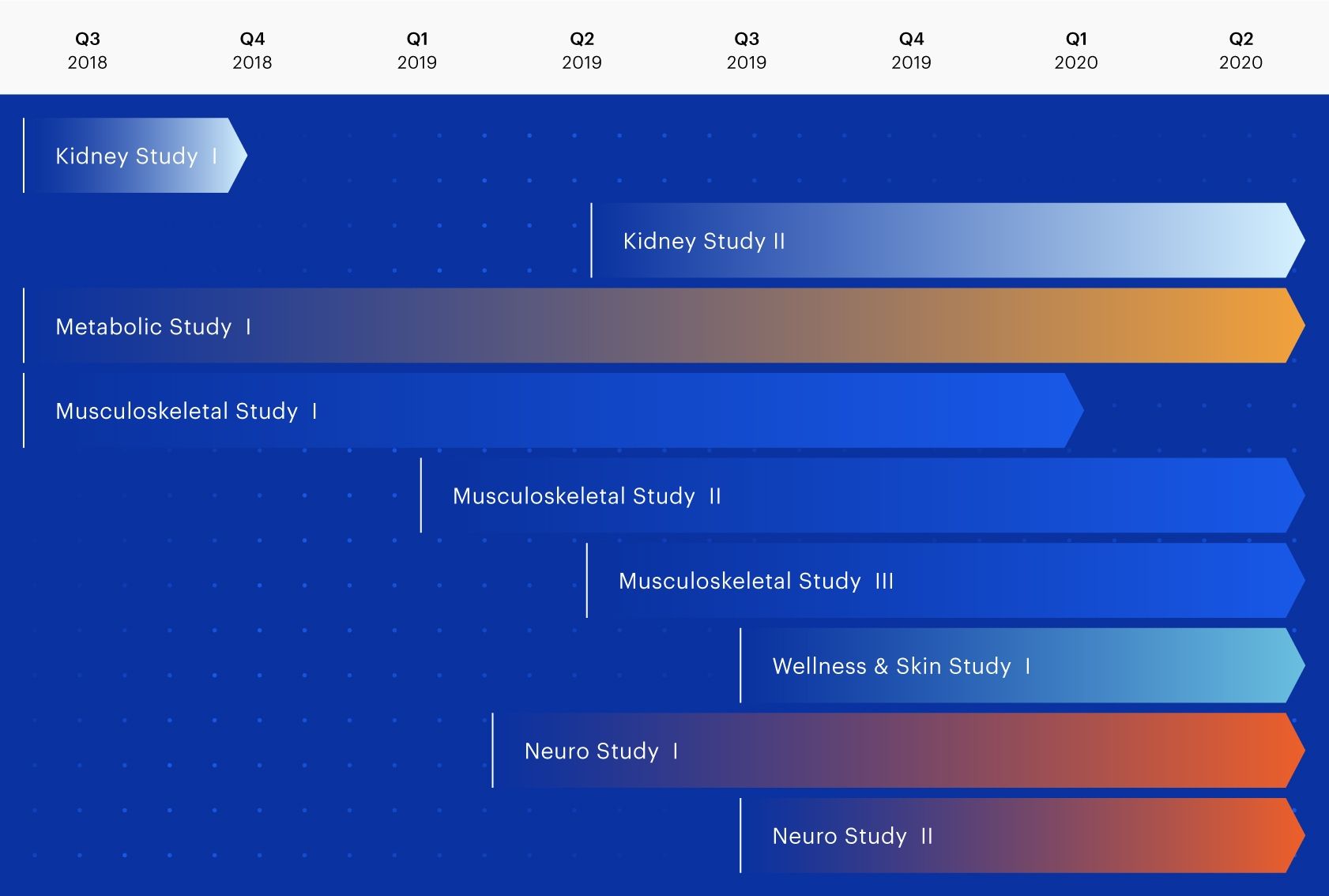The width and height of the screenshot is (1329, 896).
Task: Click the Musculoskeletal Study II bar
Action: point(863,495)
